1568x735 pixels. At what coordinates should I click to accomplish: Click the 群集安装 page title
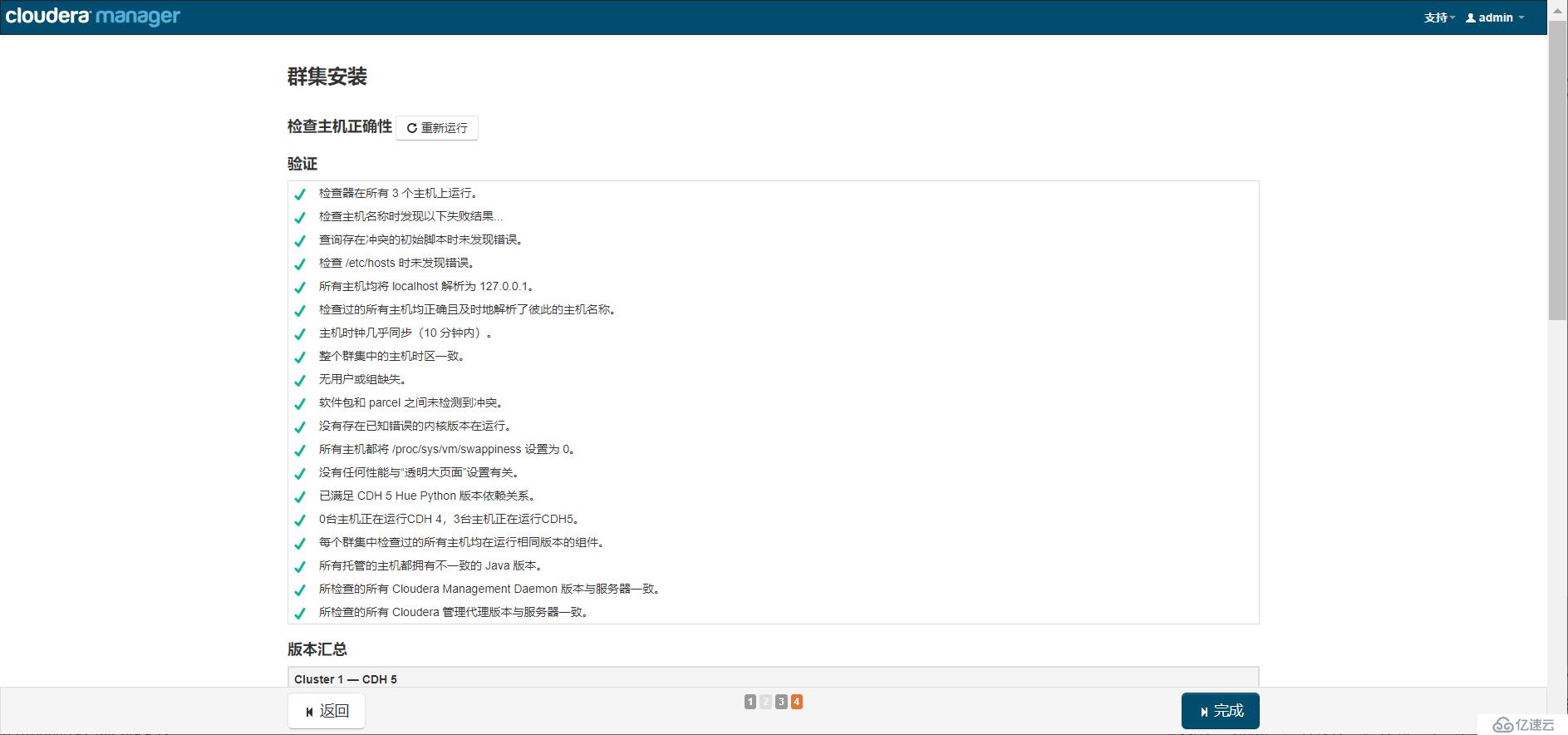(327, 76)
